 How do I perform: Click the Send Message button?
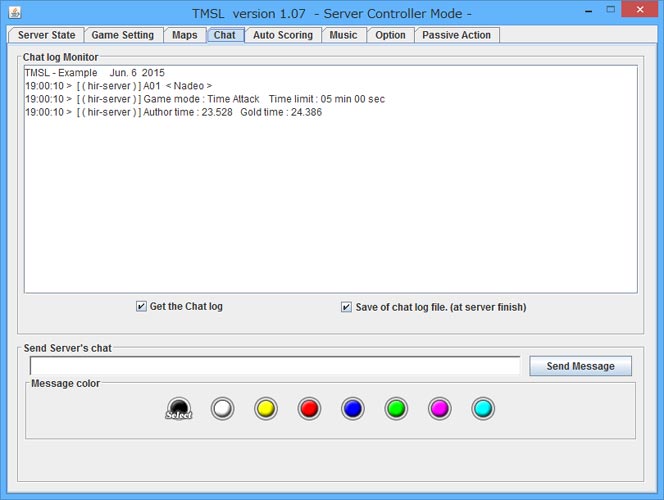point(580,366)
